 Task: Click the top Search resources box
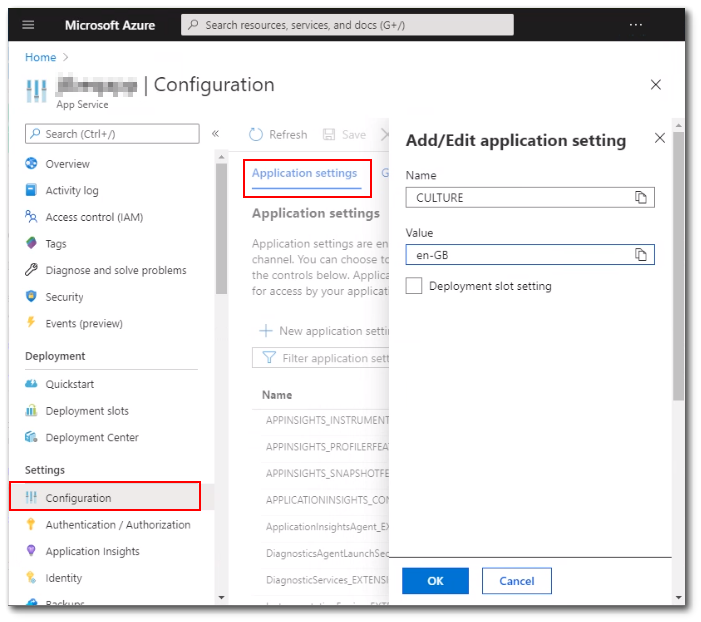tap(347, 25)
